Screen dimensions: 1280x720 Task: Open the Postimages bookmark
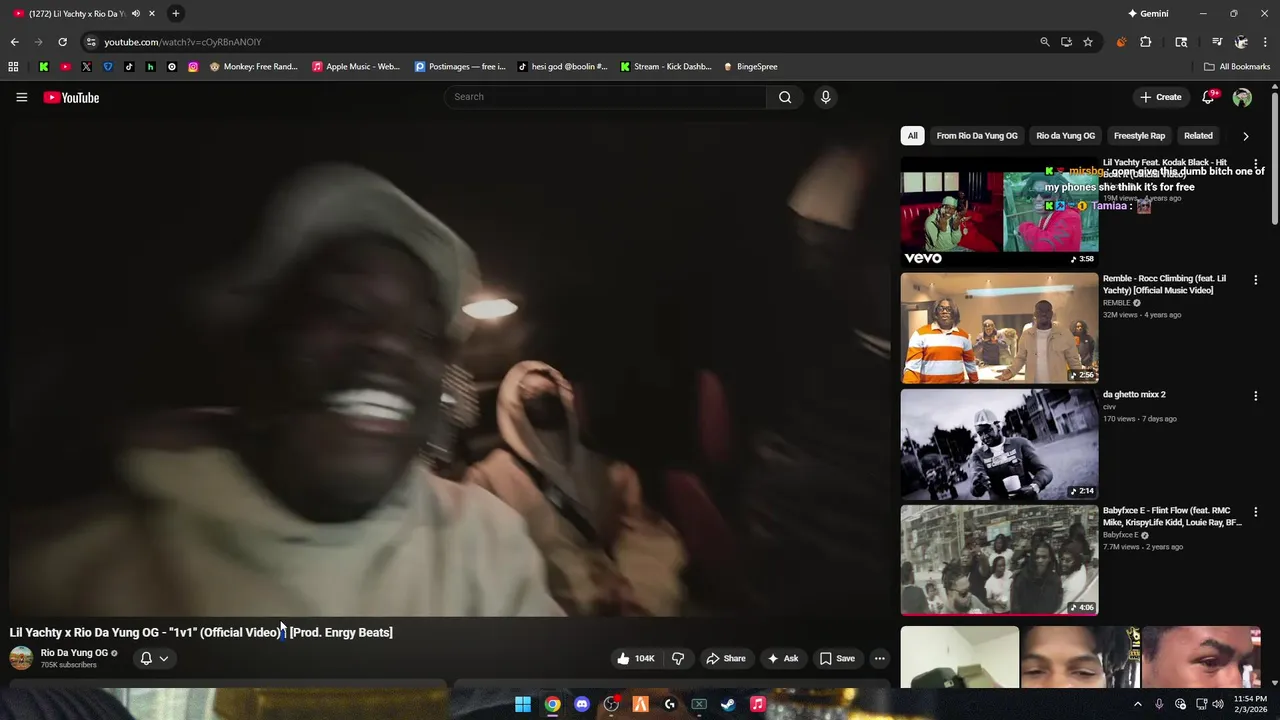[x=461, y=67]
